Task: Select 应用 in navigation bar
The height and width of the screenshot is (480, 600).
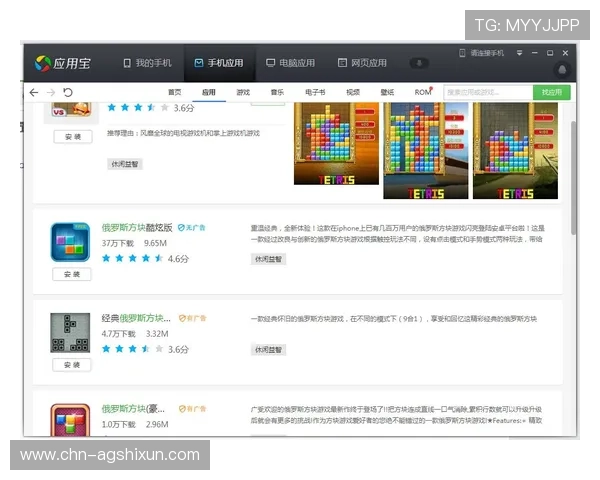Action: pos(209,92)
